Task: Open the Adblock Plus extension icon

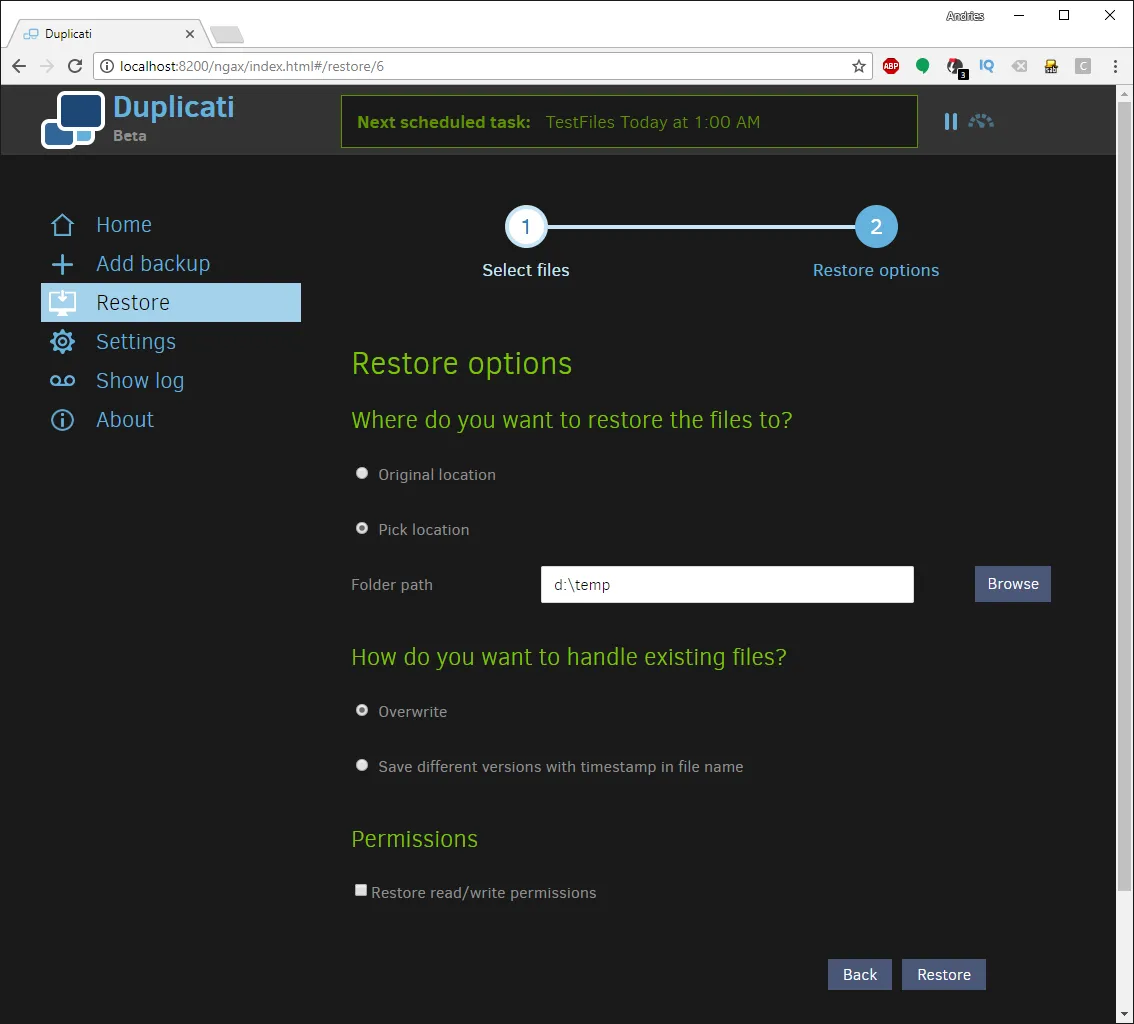Action: tap(891, 67)
